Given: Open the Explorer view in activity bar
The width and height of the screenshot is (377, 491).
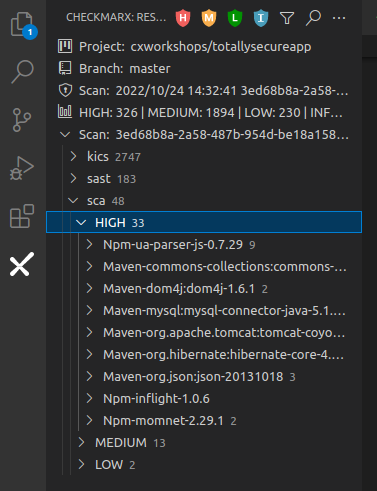Looking at the screenshot, I should click(x=23, y=25).
